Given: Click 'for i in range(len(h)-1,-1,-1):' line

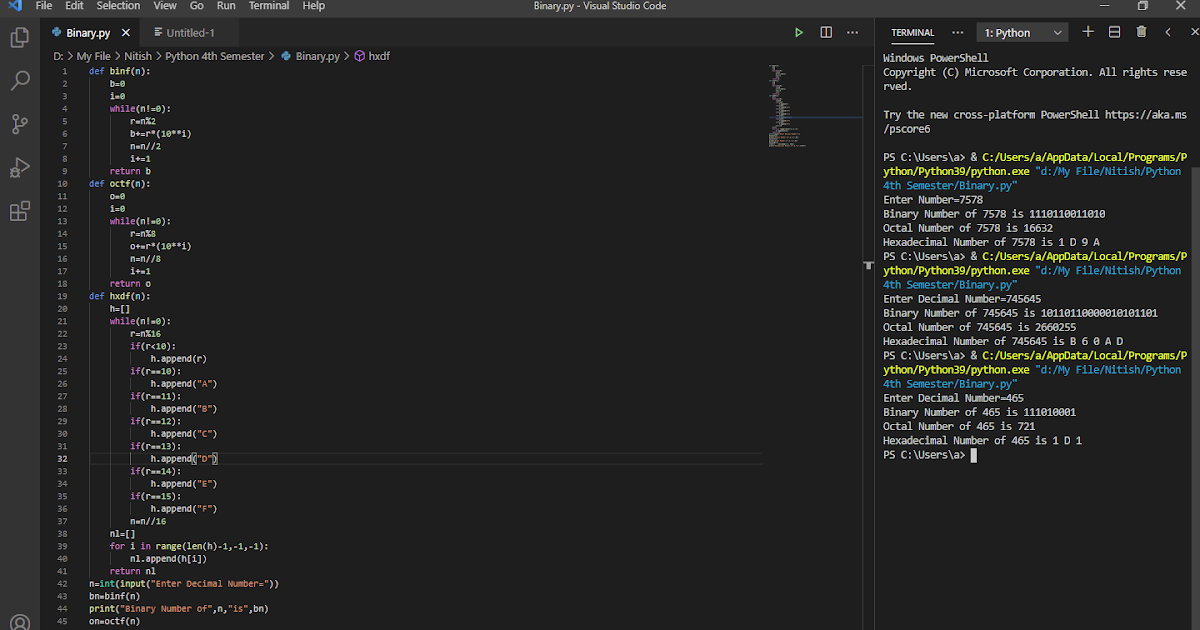Looking at the screenshot, I should point(189,546).
